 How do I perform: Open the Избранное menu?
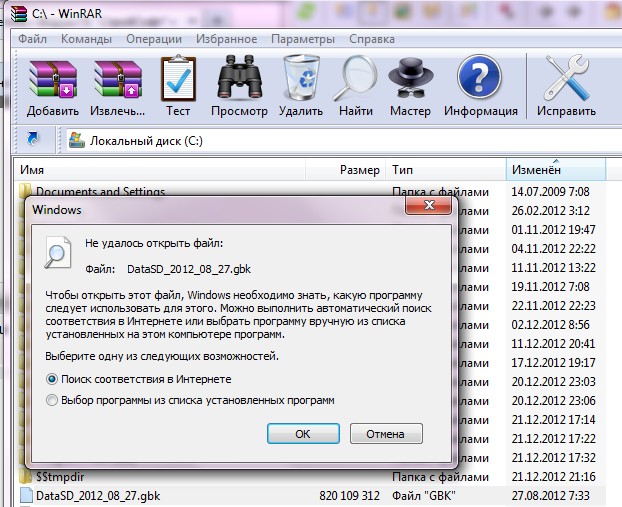coord(227,39)
